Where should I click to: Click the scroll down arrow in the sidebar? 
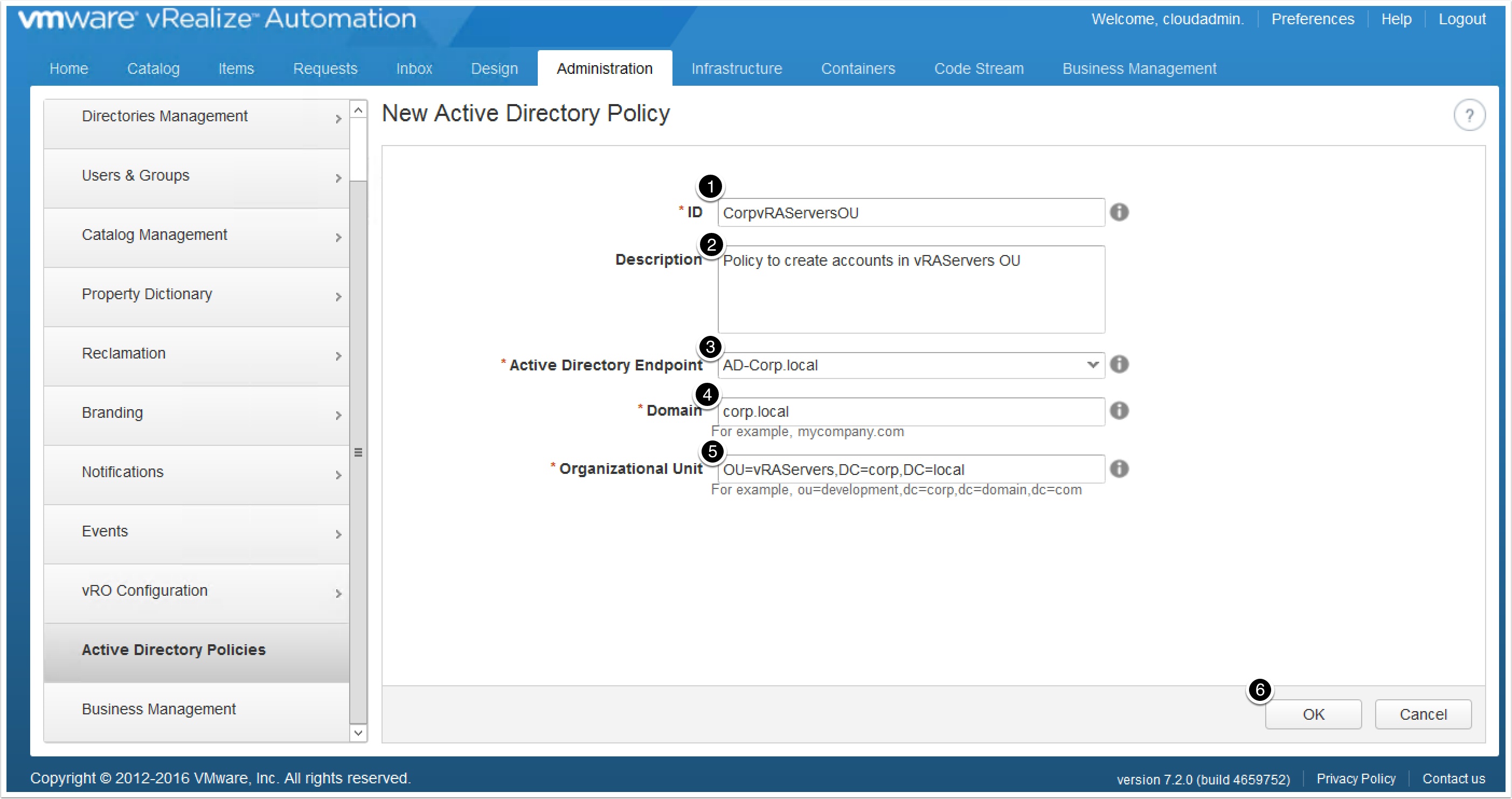pyautogui.click(x=358, y=733)
